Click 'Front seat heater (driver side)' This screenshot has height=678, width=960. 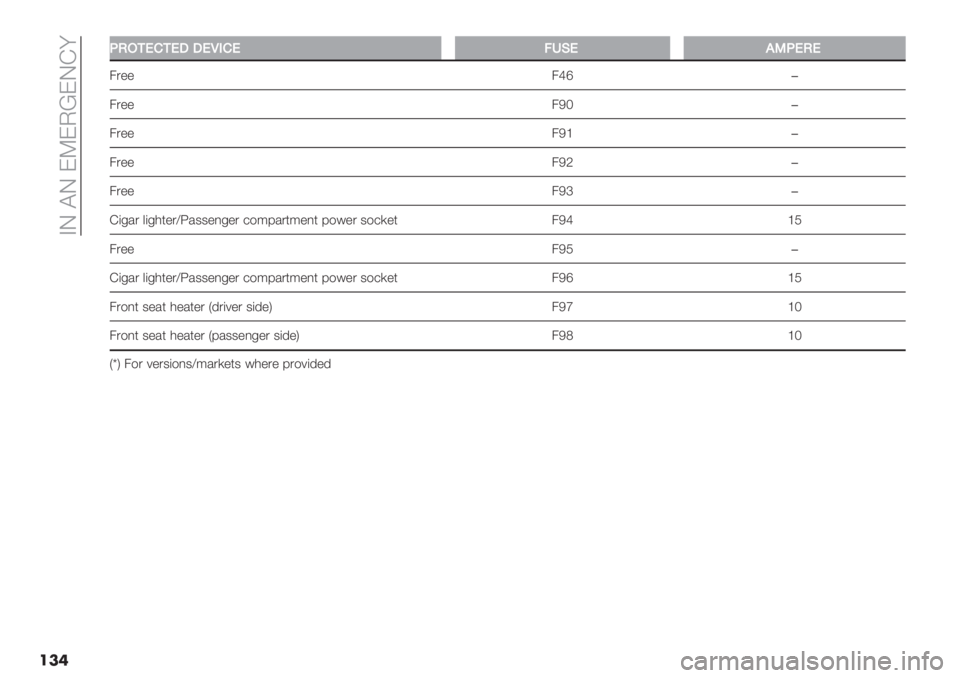191,307
